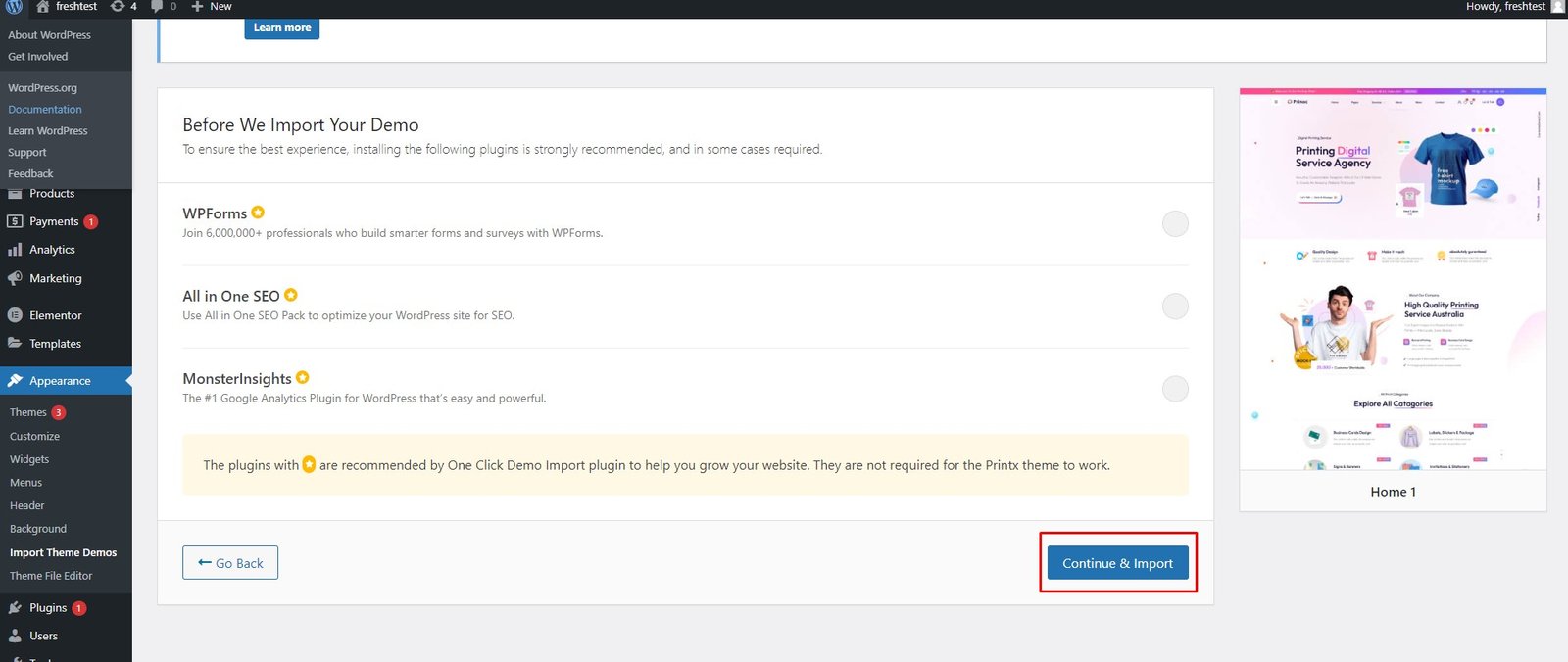Click the freshtest site name link
This screenshot has height=662, width=1568.
(x=76, y=7)
